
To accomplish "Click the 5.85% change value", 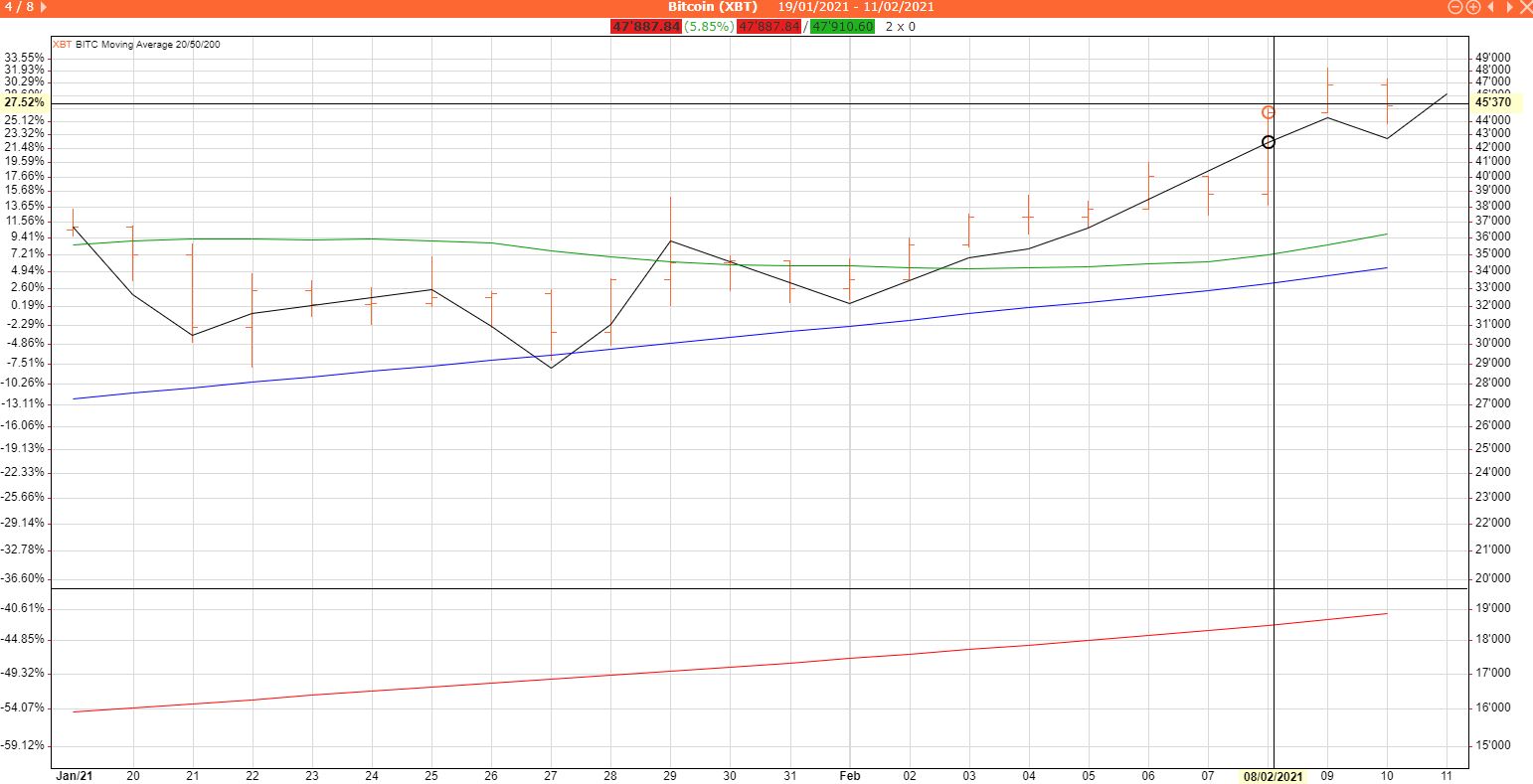I will (709, 27).
